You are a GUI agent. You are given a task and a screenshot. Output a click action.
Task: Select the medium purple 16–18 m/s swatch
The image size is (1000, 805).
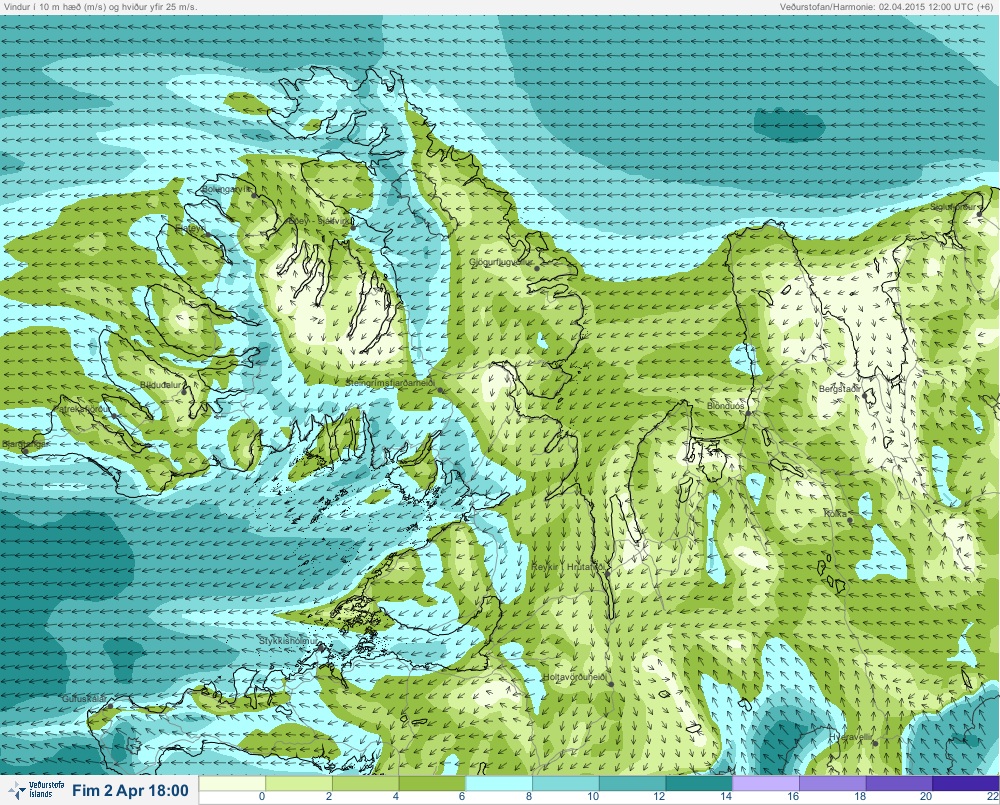point(832,783)
